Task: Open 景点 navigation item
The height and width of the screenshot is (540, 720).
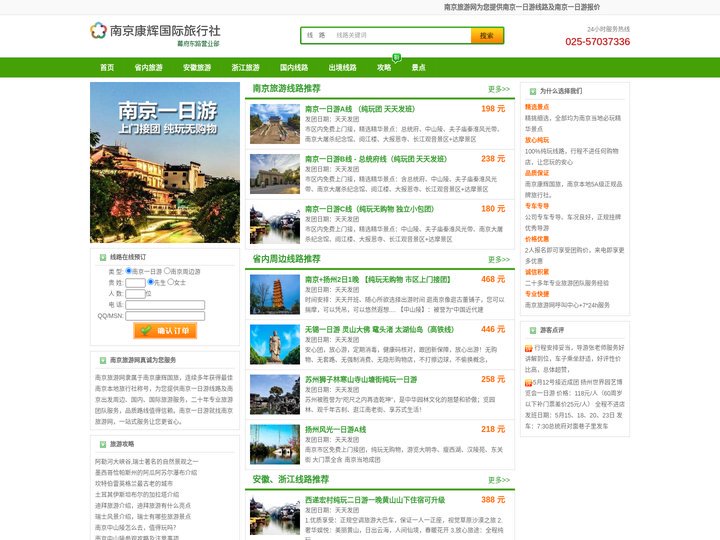Action: pyautogui.click(x=418, y=68)
